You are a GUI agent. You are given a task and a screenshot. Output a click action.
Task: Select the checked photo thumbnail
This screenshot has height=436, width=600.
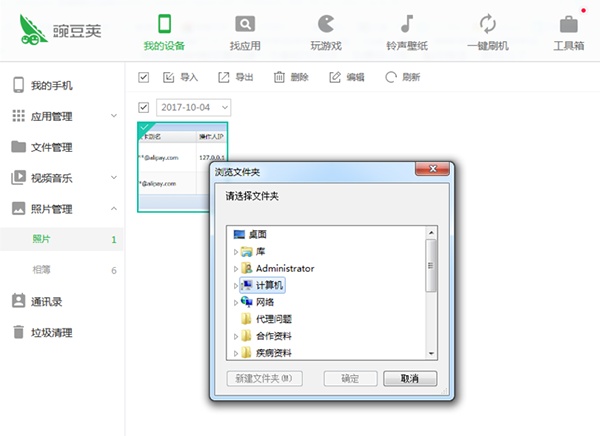pyautogui.click(x=182, y=167)
